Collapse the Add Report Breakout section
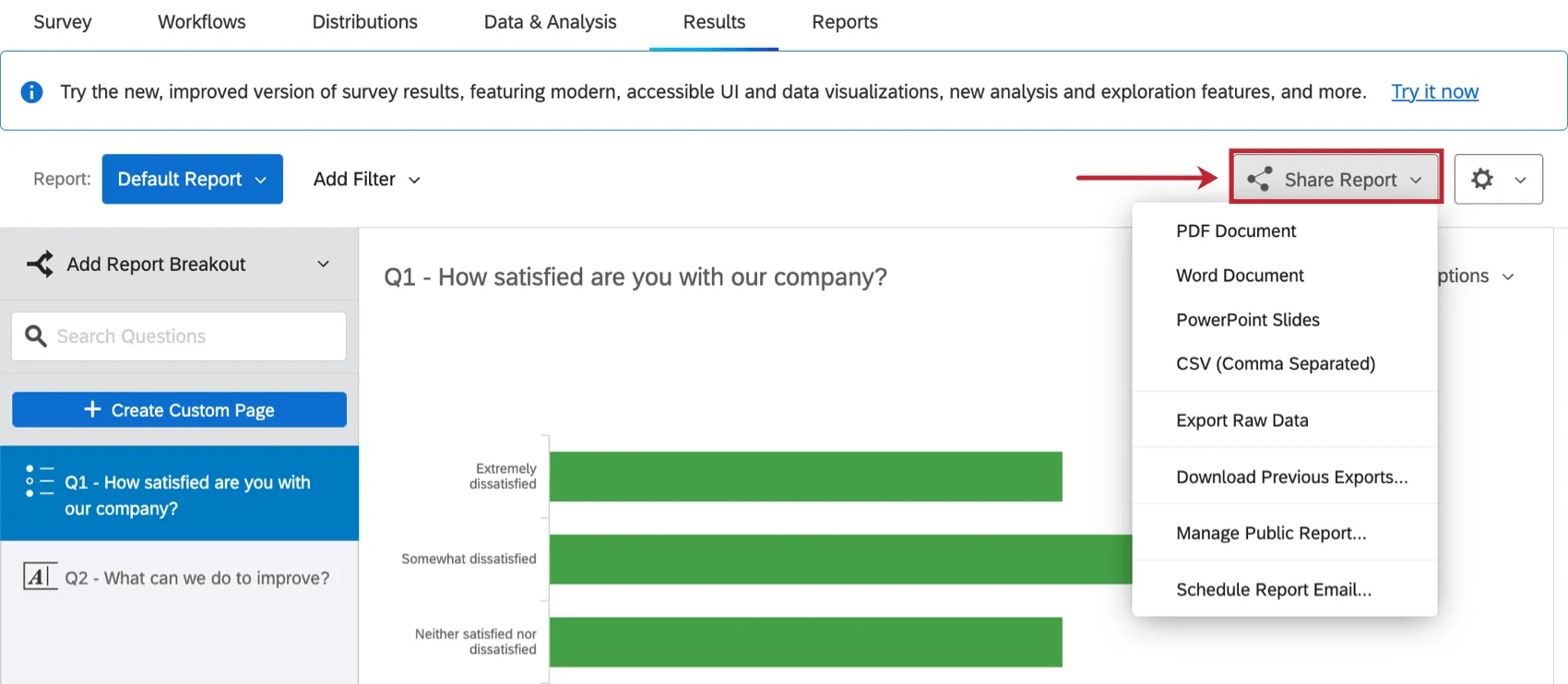The height and width of the screenshot is (684, 1568). (324, 264)
